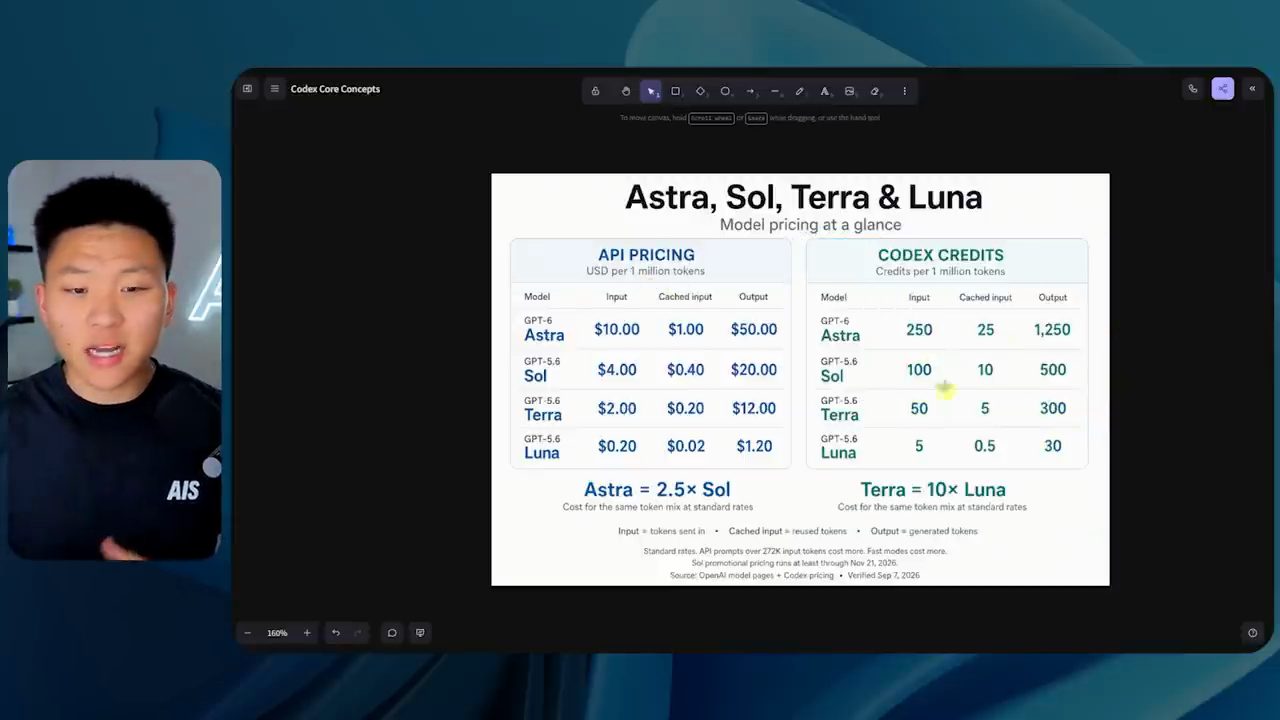The height and width of the screenshot is (720, 1280).
Task: Click the CODEX CREDITS heading
Action: (x=941, y=255)
